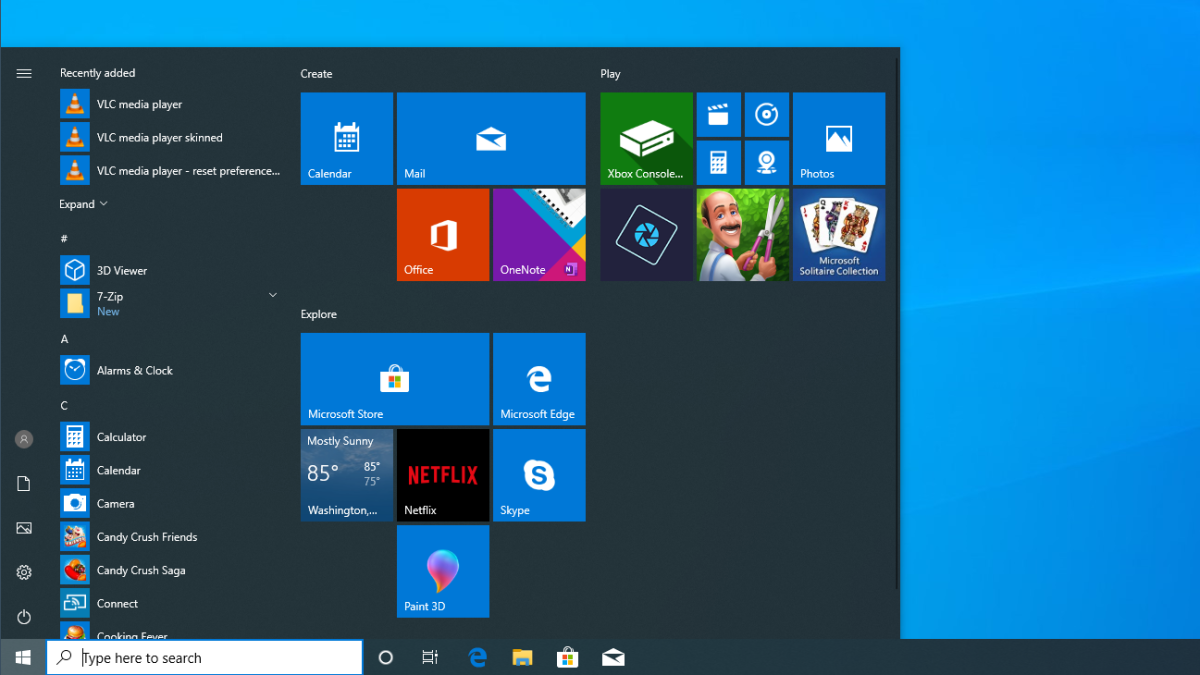The height and width of the screenshot is (675, 1200).
Task: Select Alarms & Clock from app list
Action: [x=134, y=370]
